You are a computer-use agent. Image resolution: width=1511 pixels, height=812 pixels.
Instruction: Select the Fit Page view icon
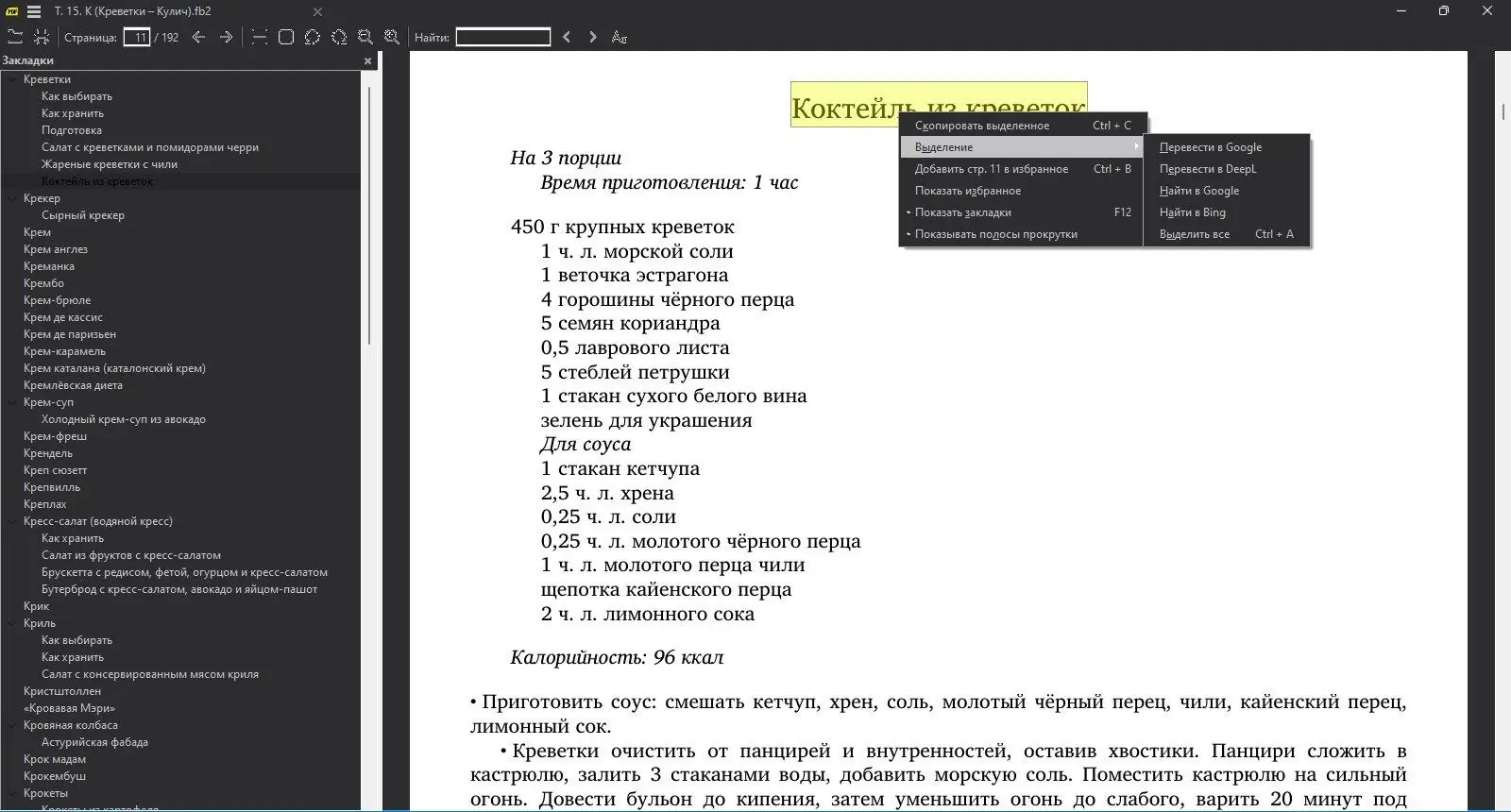[286, 37]
